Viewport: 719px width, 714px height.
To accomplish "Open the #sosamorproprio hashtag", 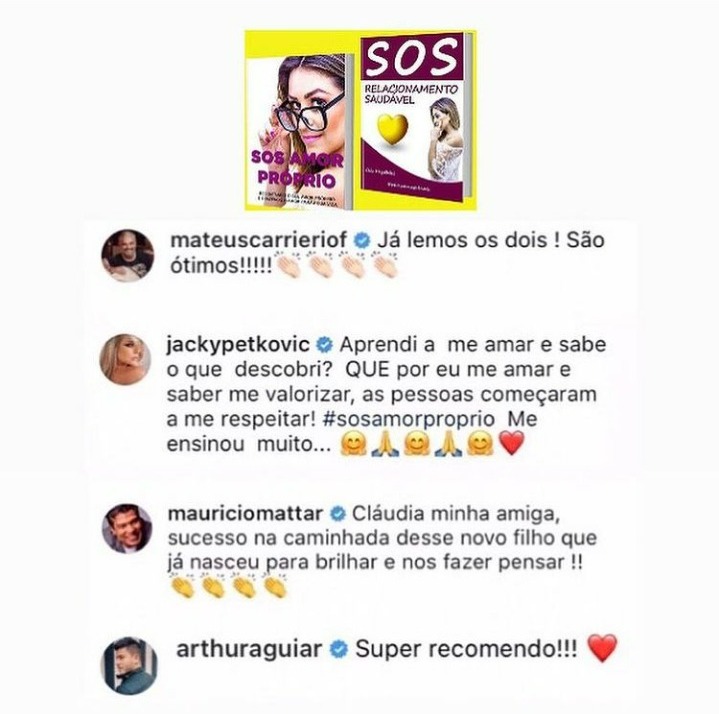I will tap(409, 419).
